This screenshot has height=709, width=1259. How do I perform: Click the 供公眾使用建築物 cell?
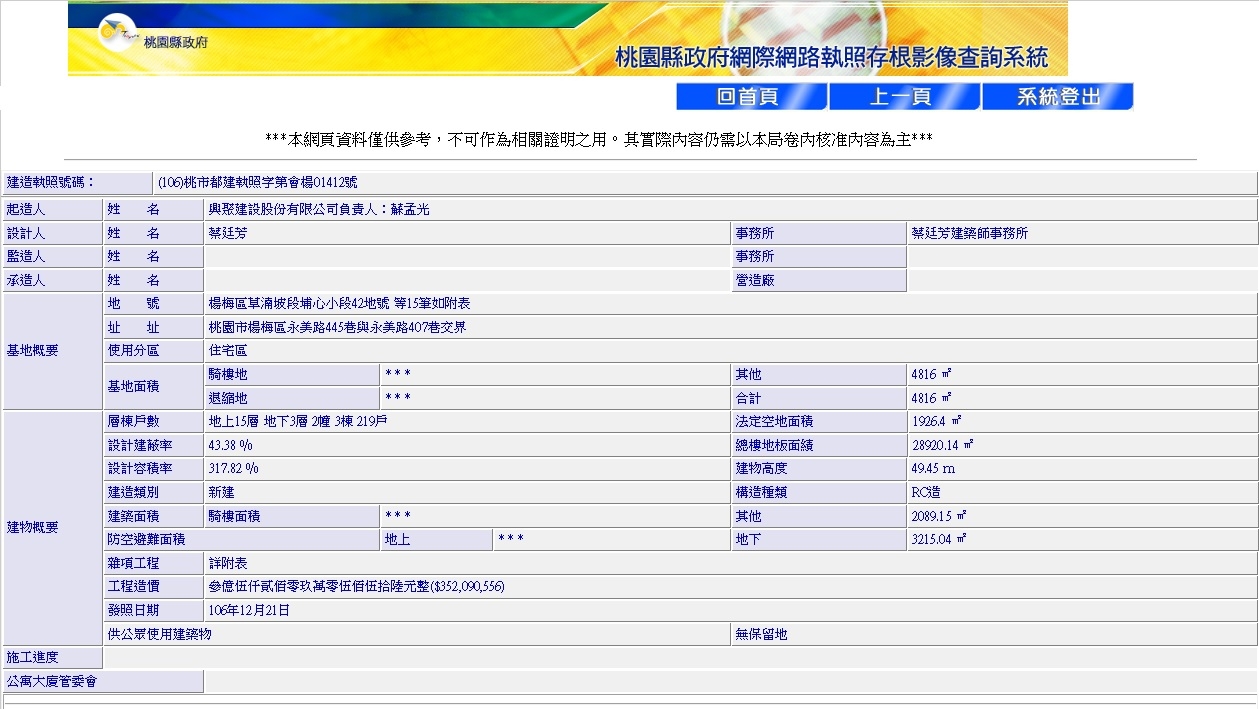417,634
